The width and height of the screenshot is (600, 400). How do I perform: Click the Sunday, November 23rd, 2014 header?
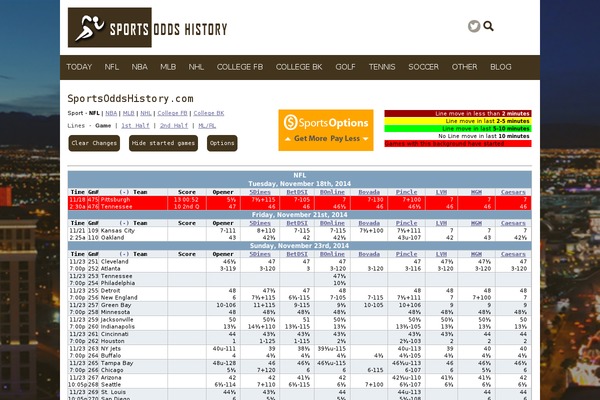(300, 246)
